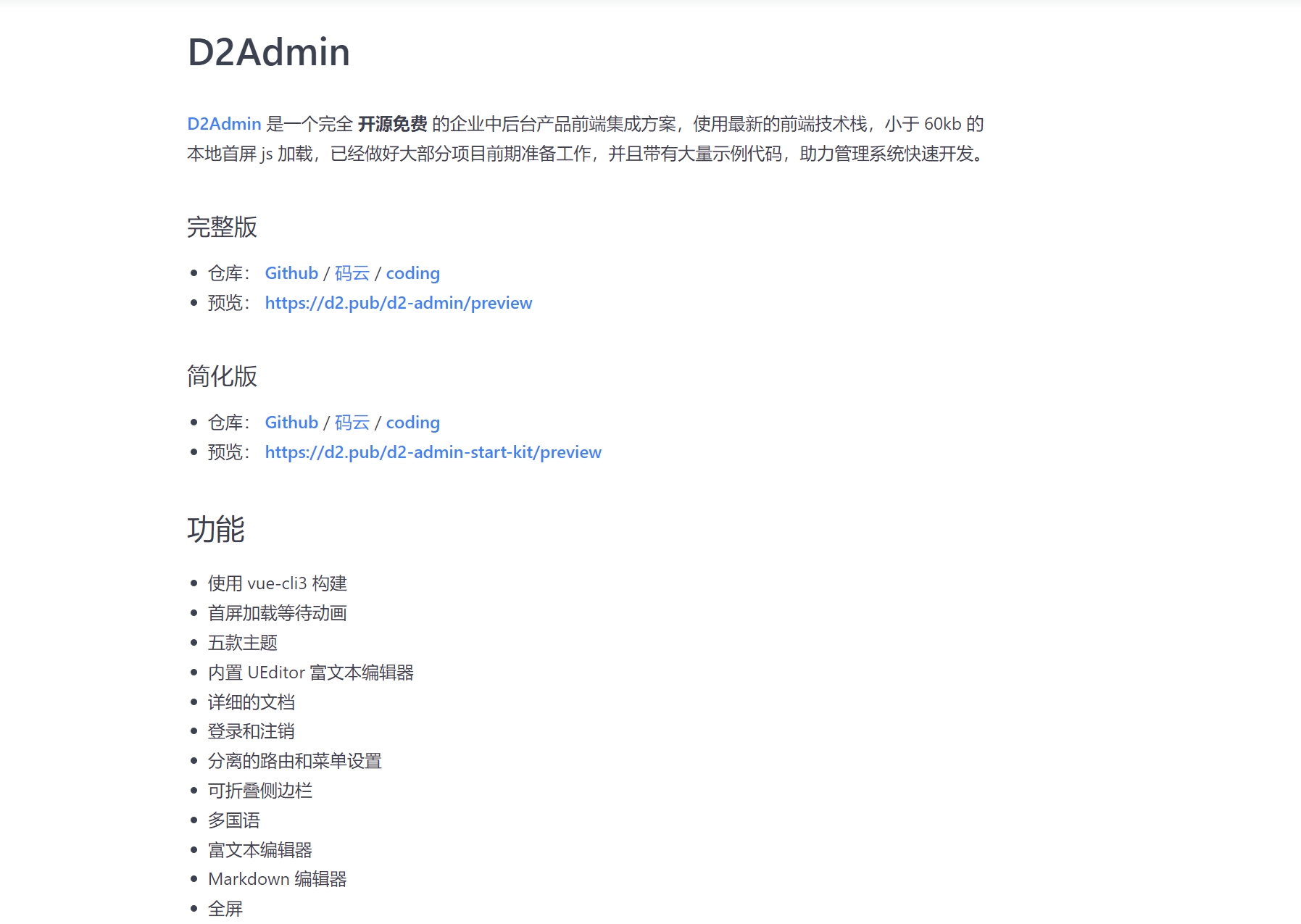1301x924 pixels.
Task: Select the Markdown 编辑器 list item
Action: coord(278,879)
